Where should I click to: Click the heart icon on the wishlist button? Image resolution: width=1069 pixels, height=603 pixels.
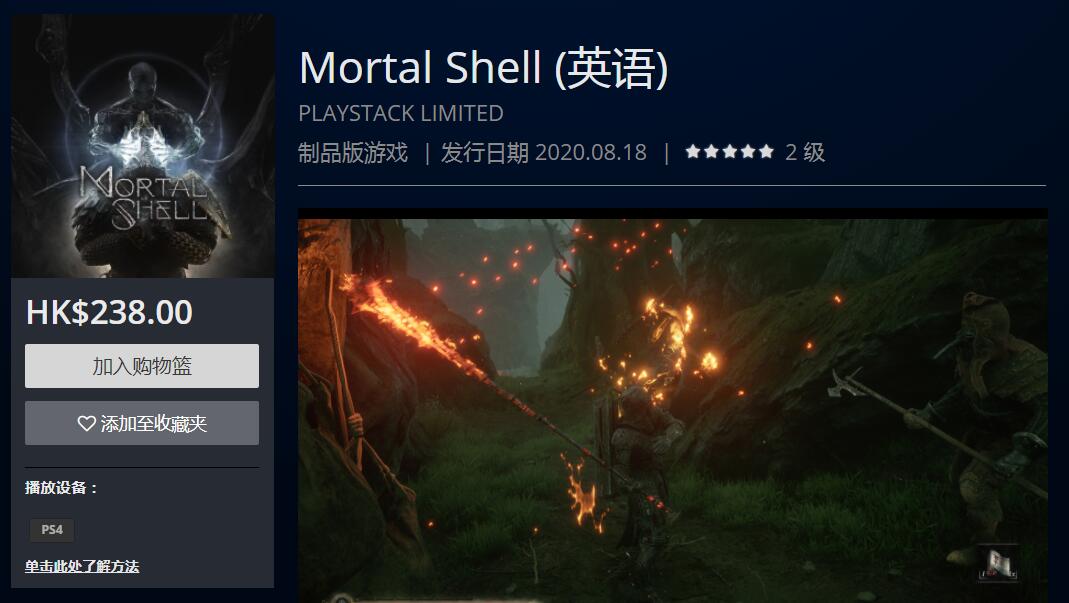pos(87,424)
